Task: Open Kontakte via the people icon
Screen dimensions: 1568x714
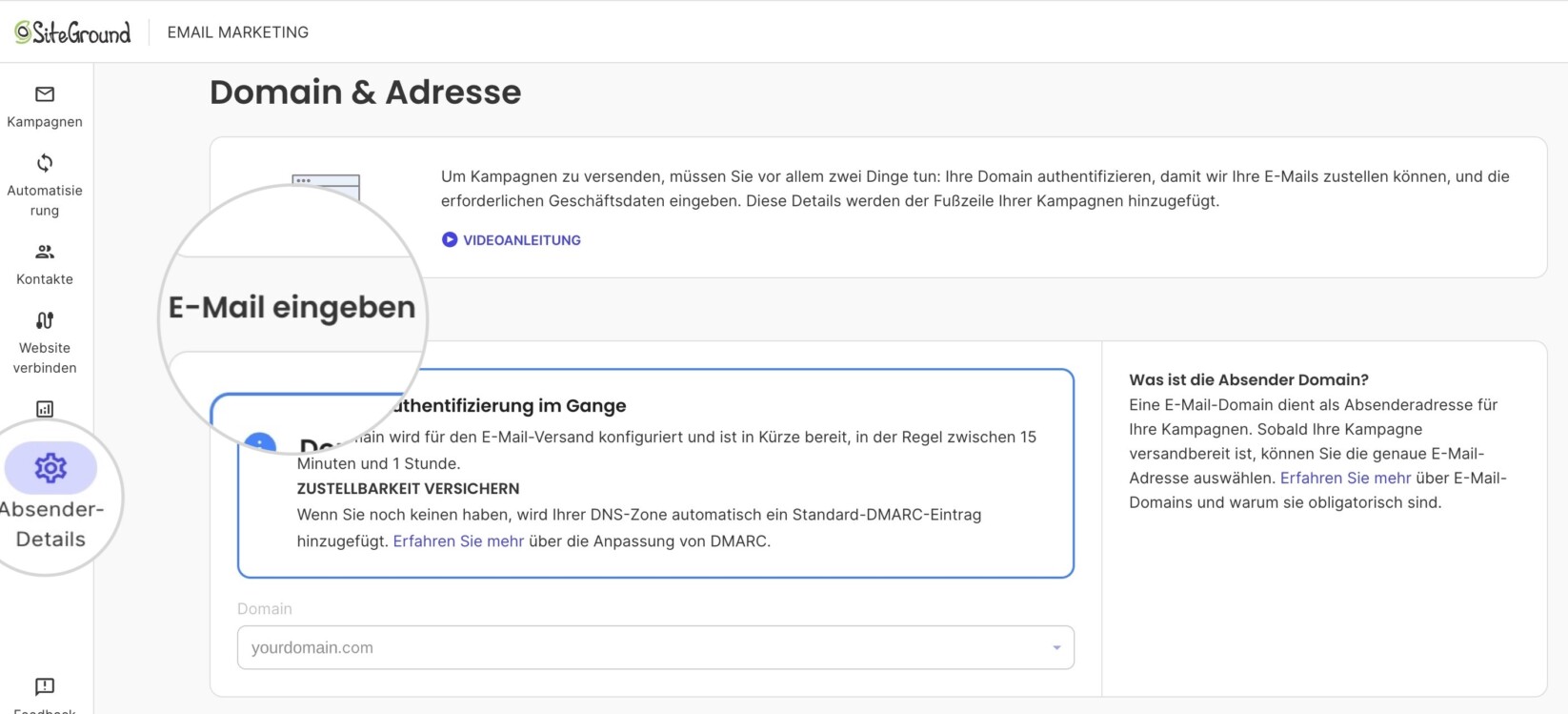Action: tap(45, 252)
